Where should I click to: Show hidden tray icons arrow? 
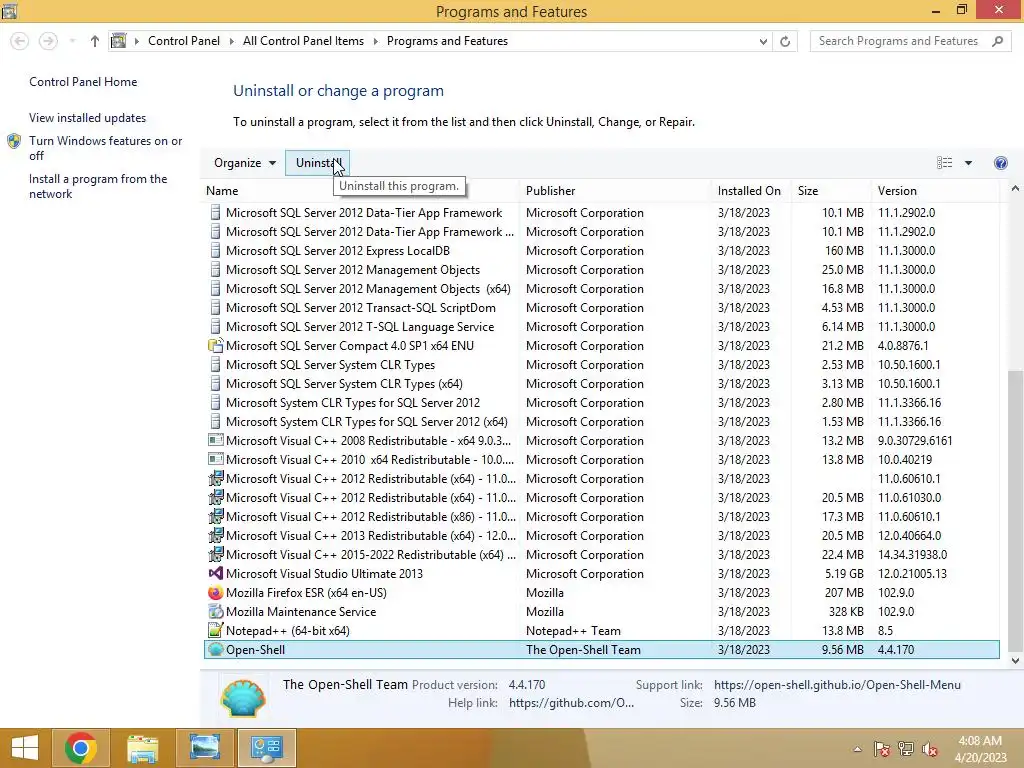click(857, 749)
